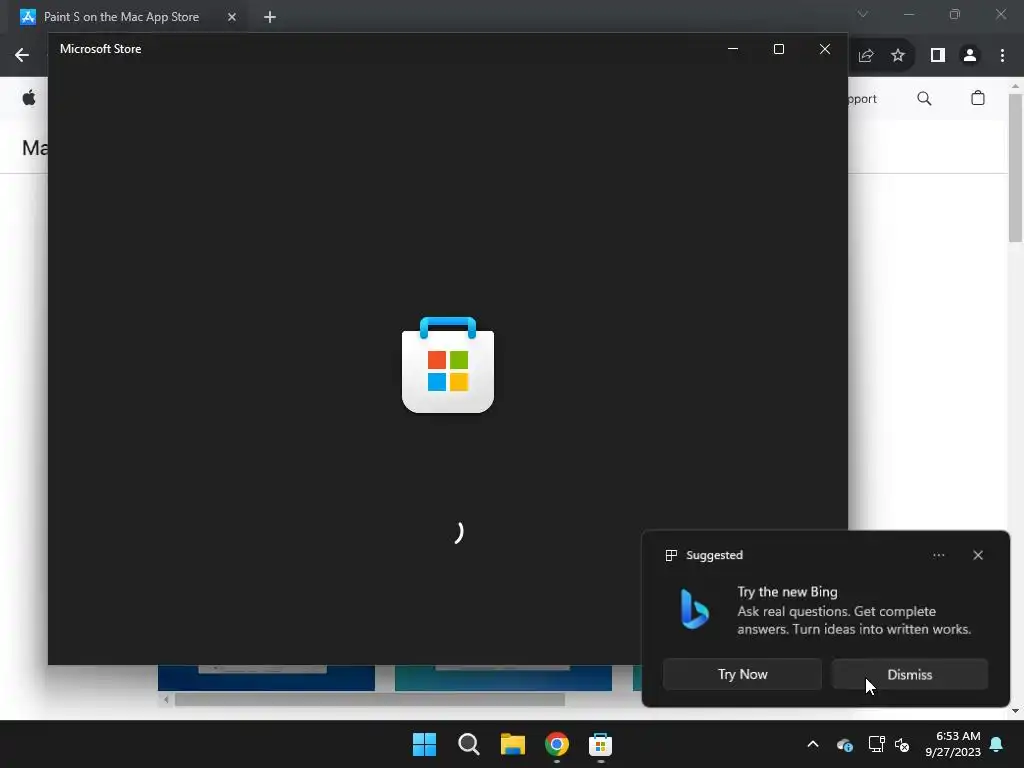The image size is (1024, 768).
Task: Close the Paint S Chrome tab
Action: tap(232, 17)
